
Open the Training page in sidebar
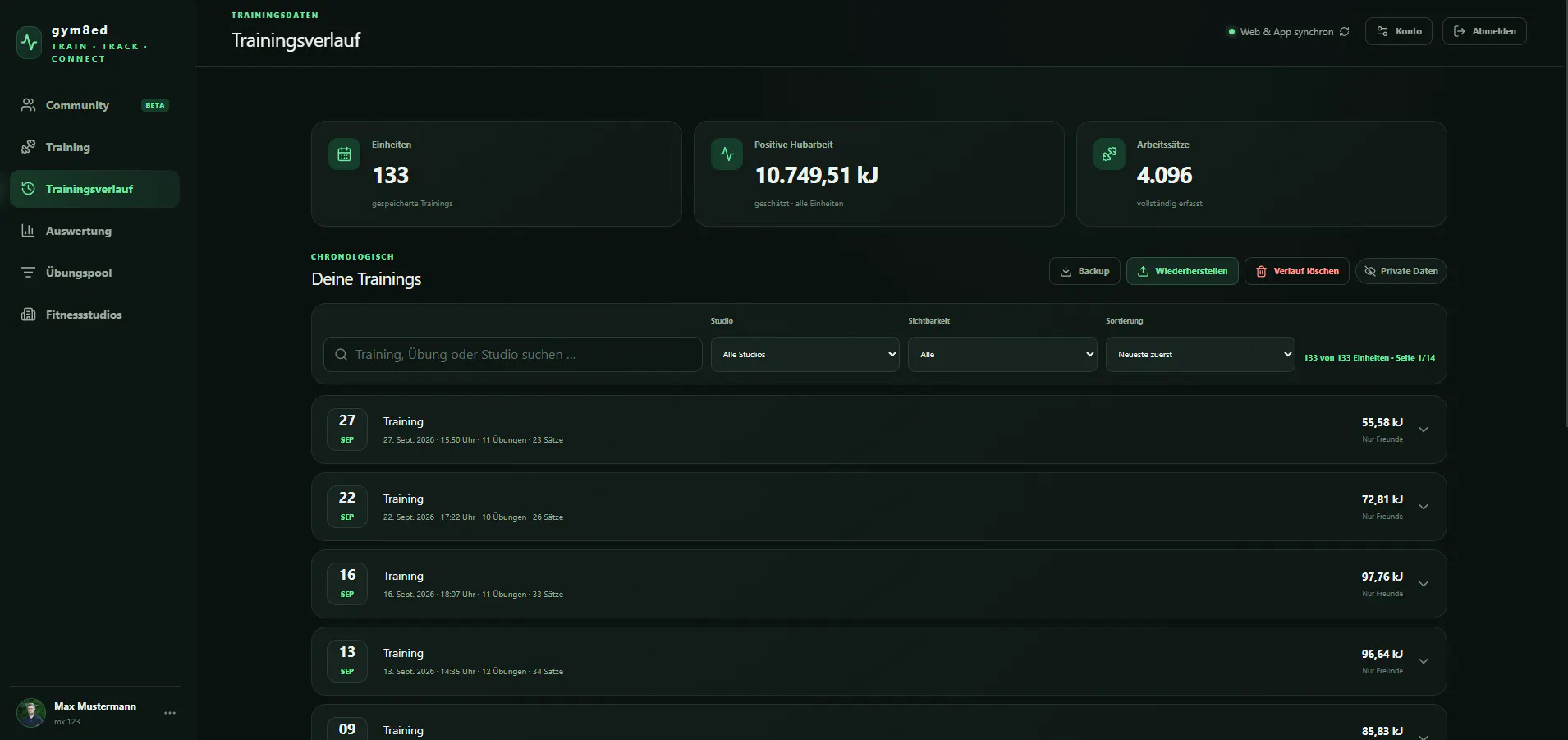tap(94, 147)
